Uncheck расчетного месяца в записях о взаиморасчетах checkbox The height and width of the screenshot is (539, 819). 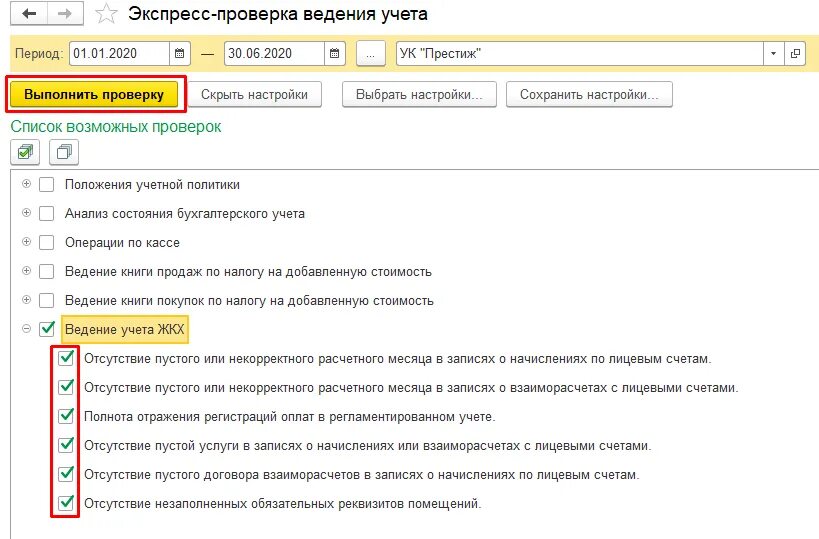(66, 387)
